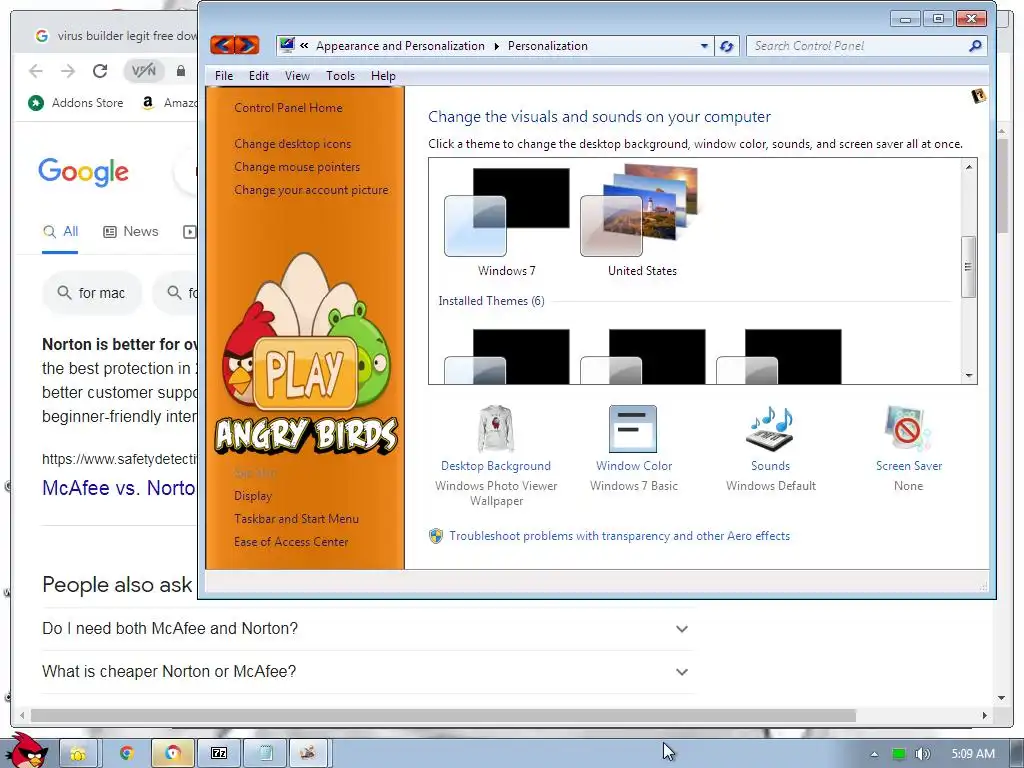The image size is (1024, 768).
Task: Click browser vertical scroll down arrow
Action: (1002, 697)
